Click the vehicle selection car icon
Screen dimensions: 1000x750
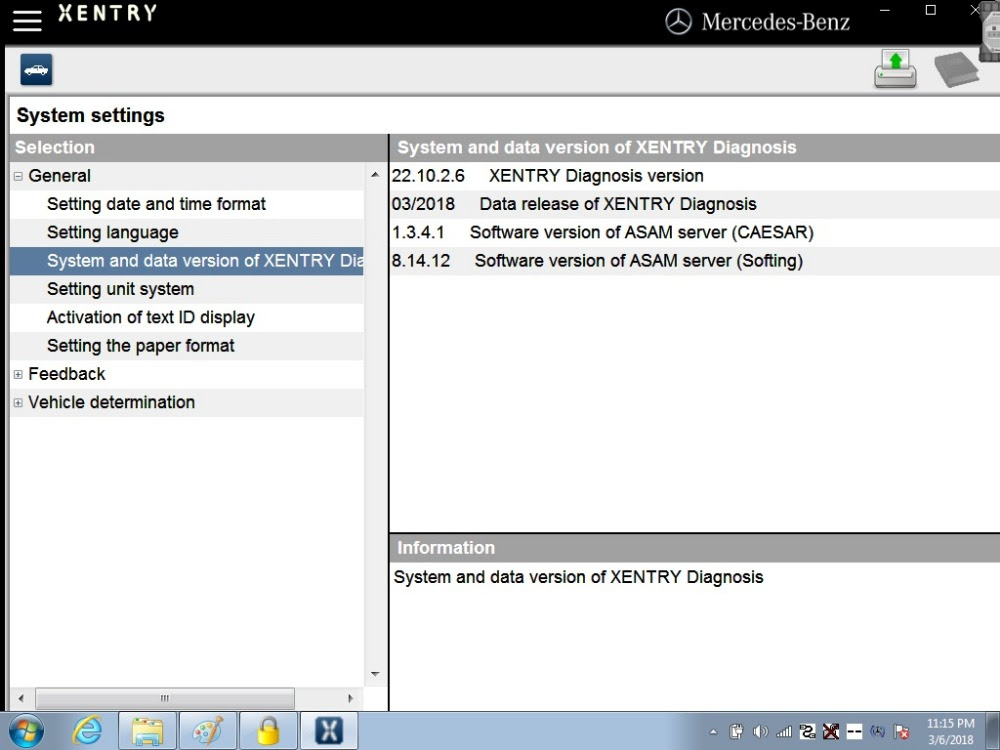[36, 70]
